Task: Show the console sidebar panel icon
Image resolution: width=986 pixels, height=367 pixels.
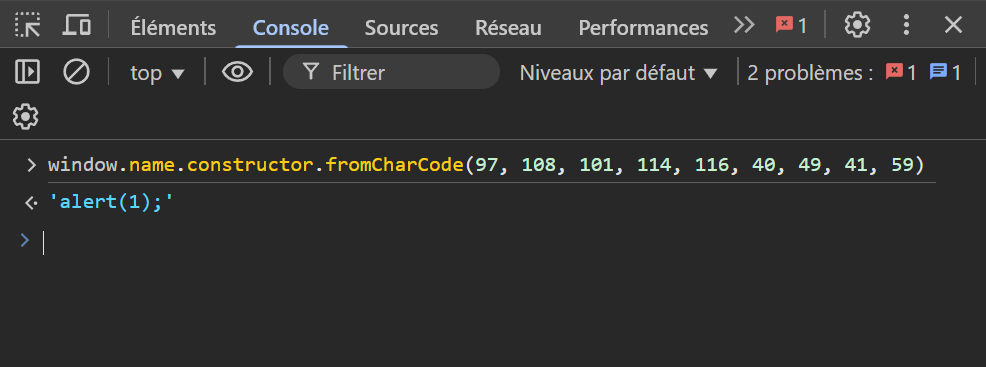Action: 28,72
